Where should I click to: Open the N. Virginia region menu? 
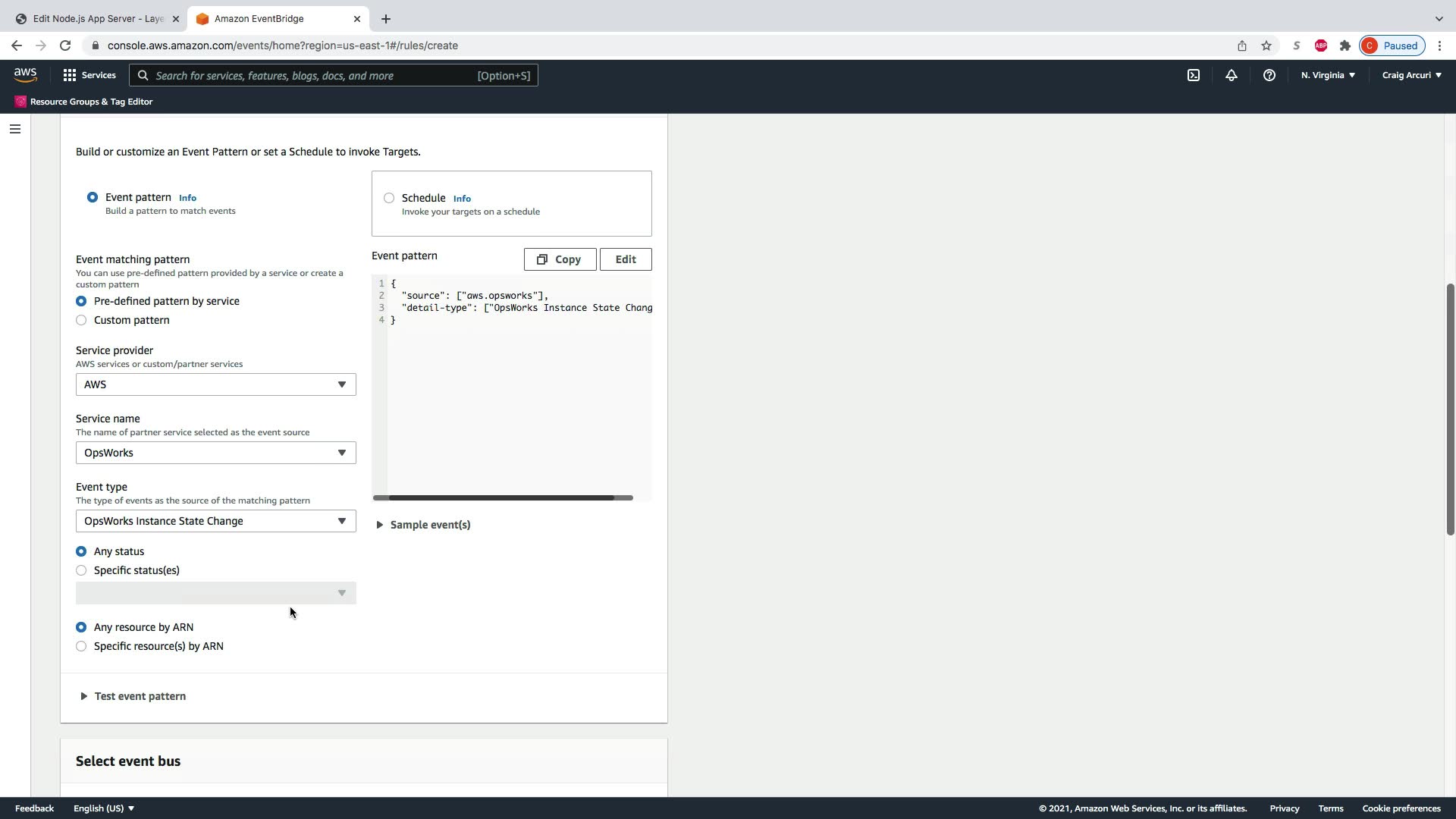click(x=1328, y=75)
